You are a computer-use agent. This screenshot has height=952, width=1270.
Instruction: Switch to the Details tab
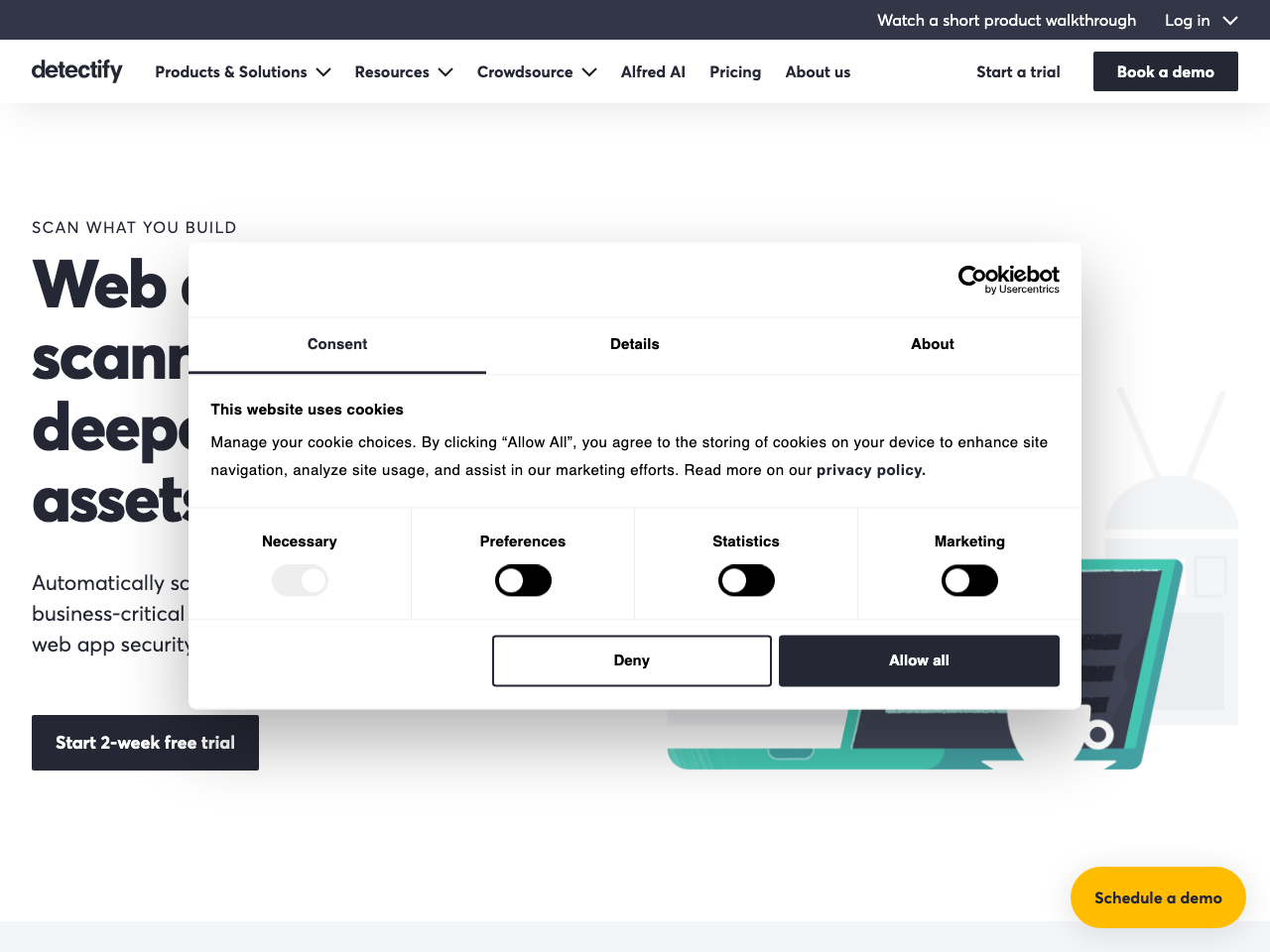click(x=634, y=344)
